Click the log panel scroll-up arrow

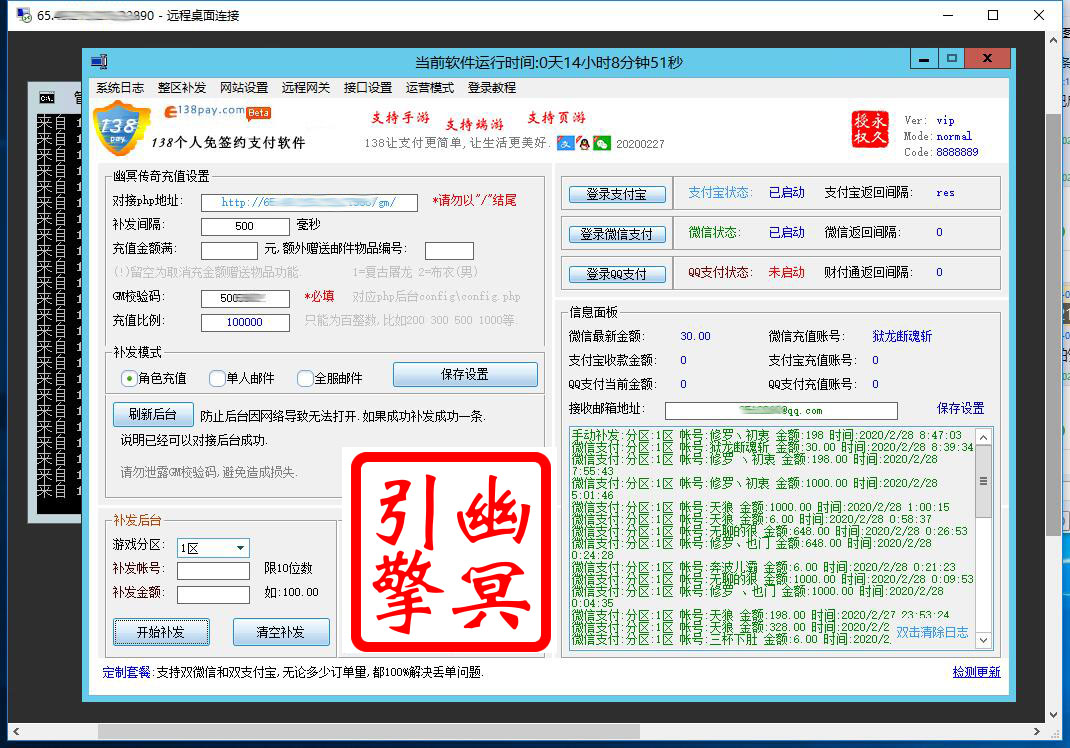[983, 438]
